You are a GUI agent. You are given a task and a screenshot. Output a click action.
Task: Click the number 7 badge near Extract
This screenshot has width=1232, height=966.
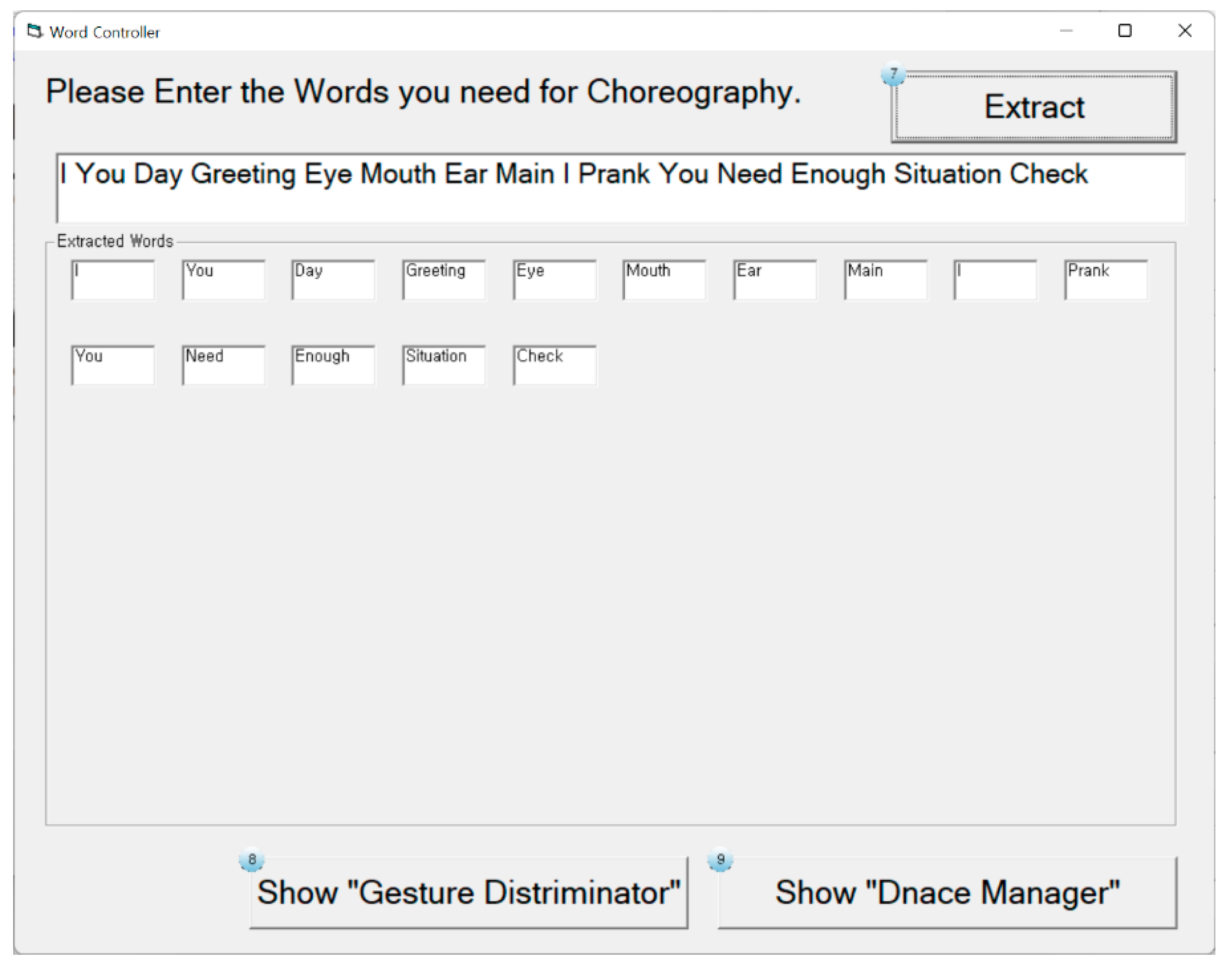tap(893, 74)
